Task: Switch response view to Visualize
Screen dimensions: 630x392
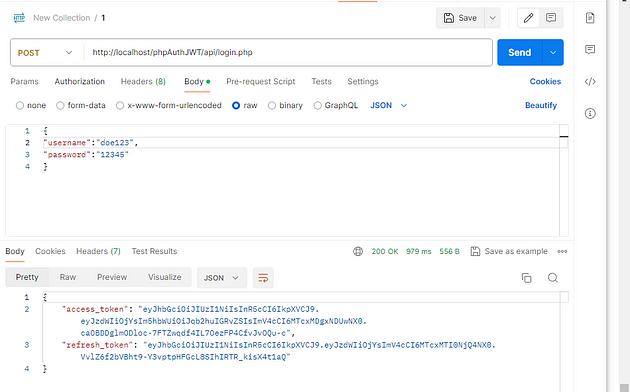Action: 164,278
